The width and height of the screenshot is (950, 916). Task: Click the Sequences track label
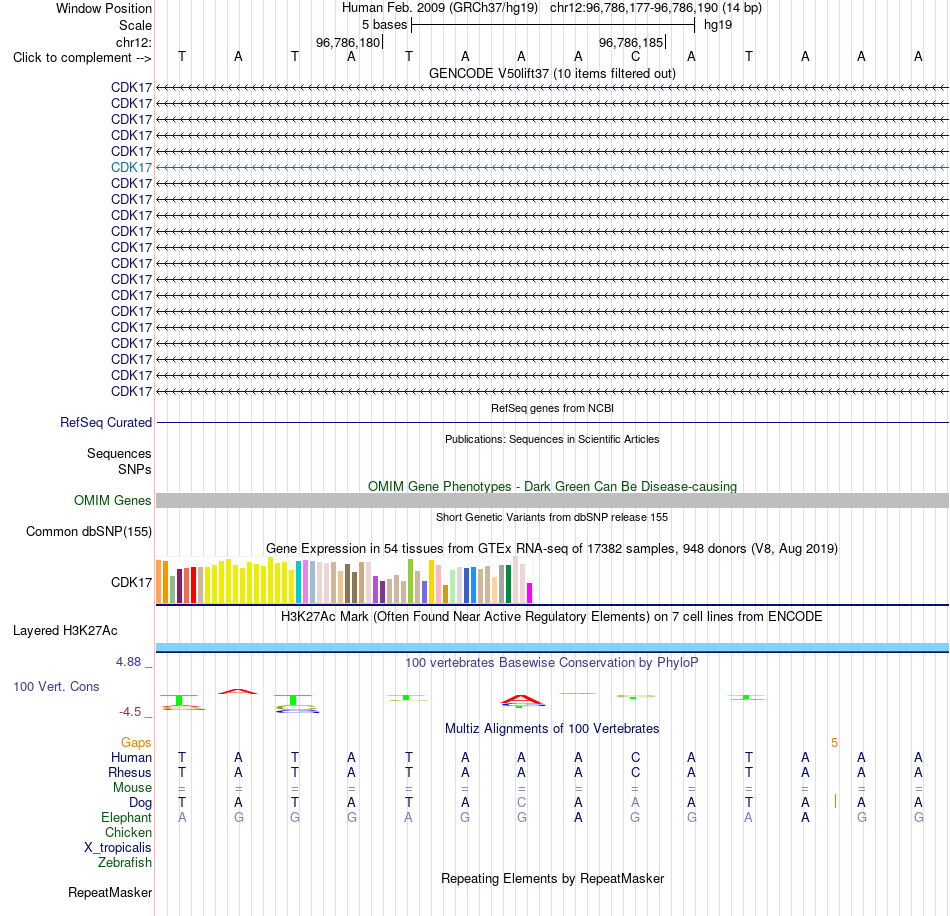tap(119, 453)
